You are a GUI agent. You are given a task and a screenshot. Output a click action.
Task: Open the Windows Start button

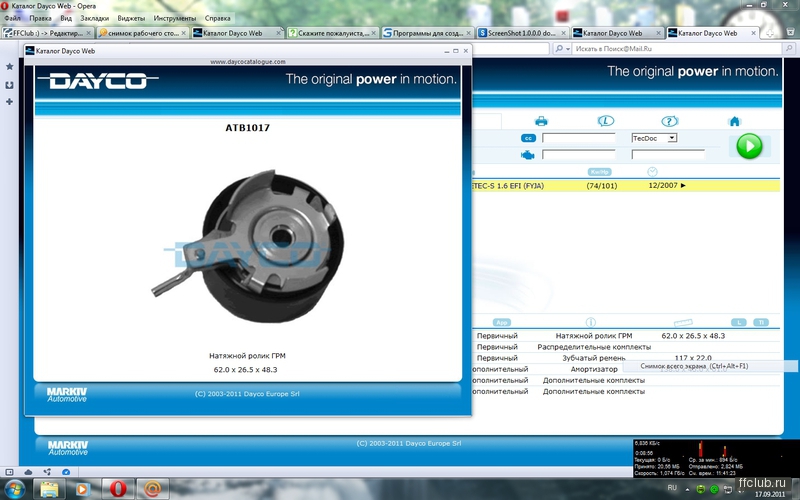[x=15, y=489]
